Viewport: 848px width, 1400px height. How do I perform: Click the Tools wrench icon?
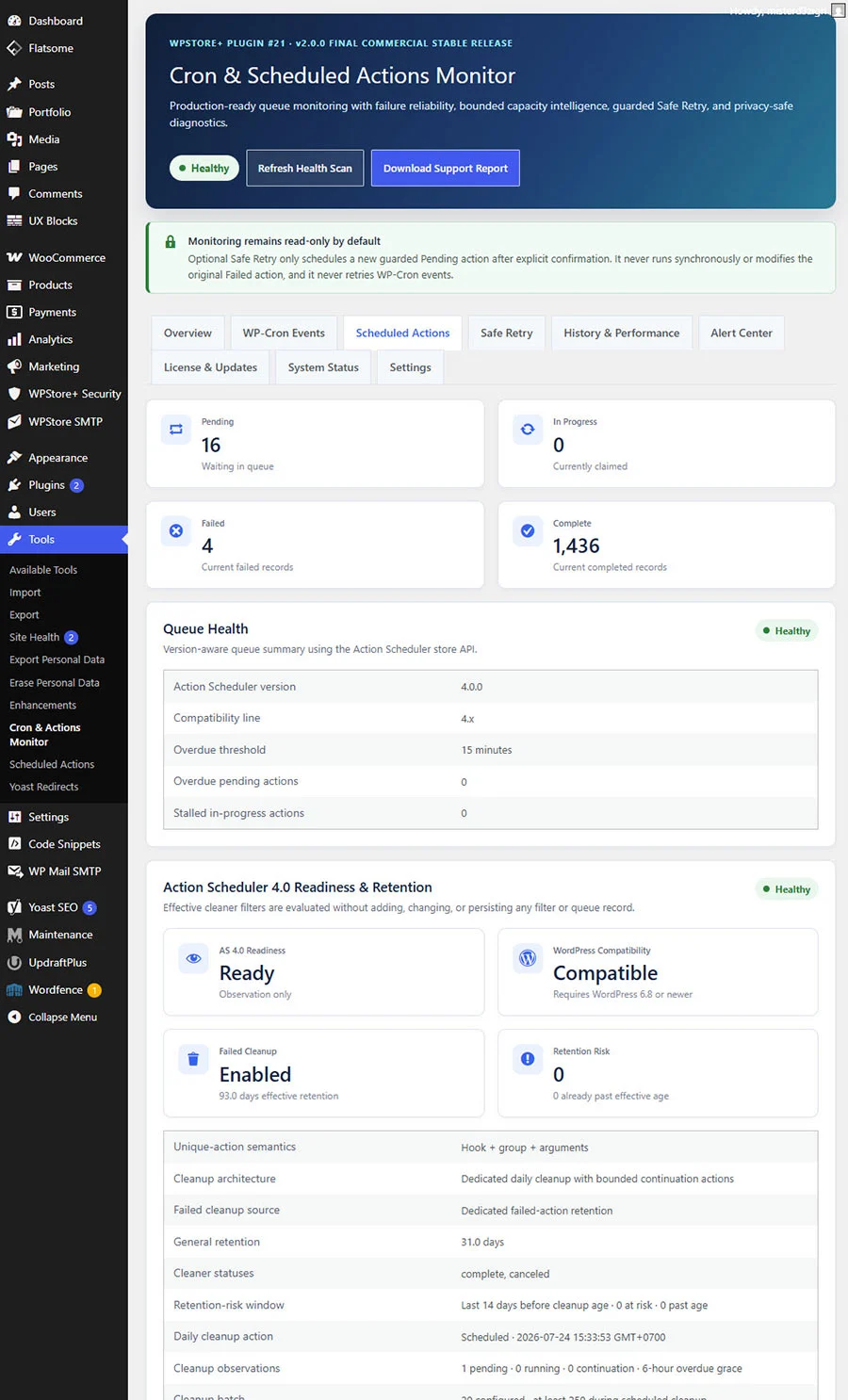(14, 540)
